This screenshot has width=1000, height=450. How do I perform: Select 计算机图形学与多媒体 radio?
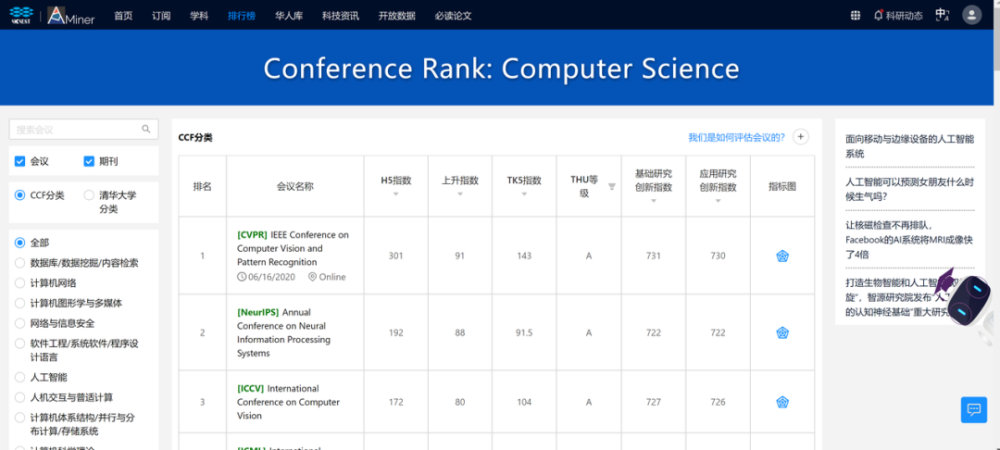pos(20,303)
